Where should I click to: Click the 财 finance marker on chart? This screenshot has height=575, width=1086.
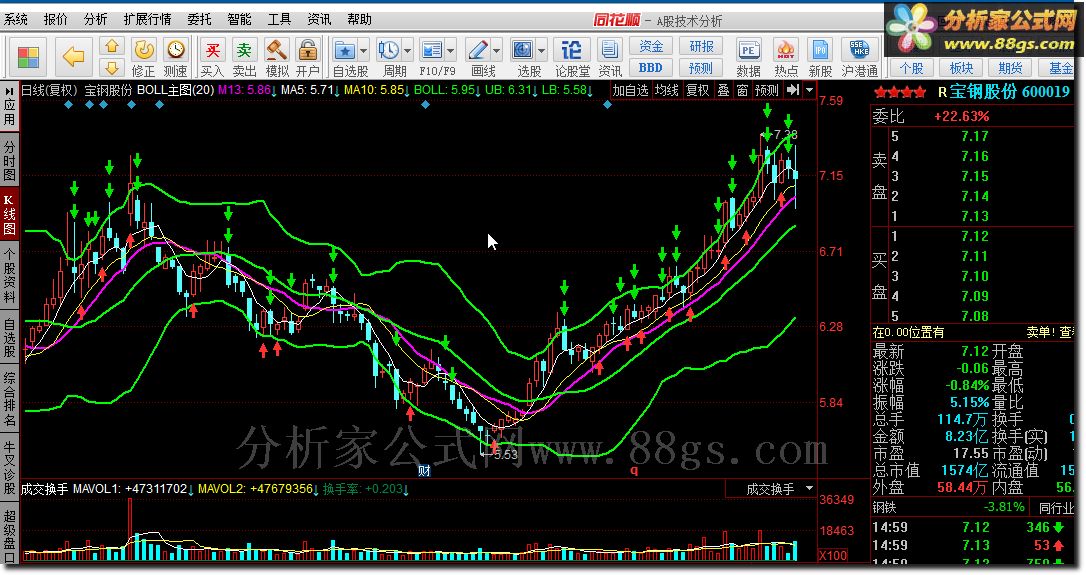pyautogui.click(x=424, y=470)
